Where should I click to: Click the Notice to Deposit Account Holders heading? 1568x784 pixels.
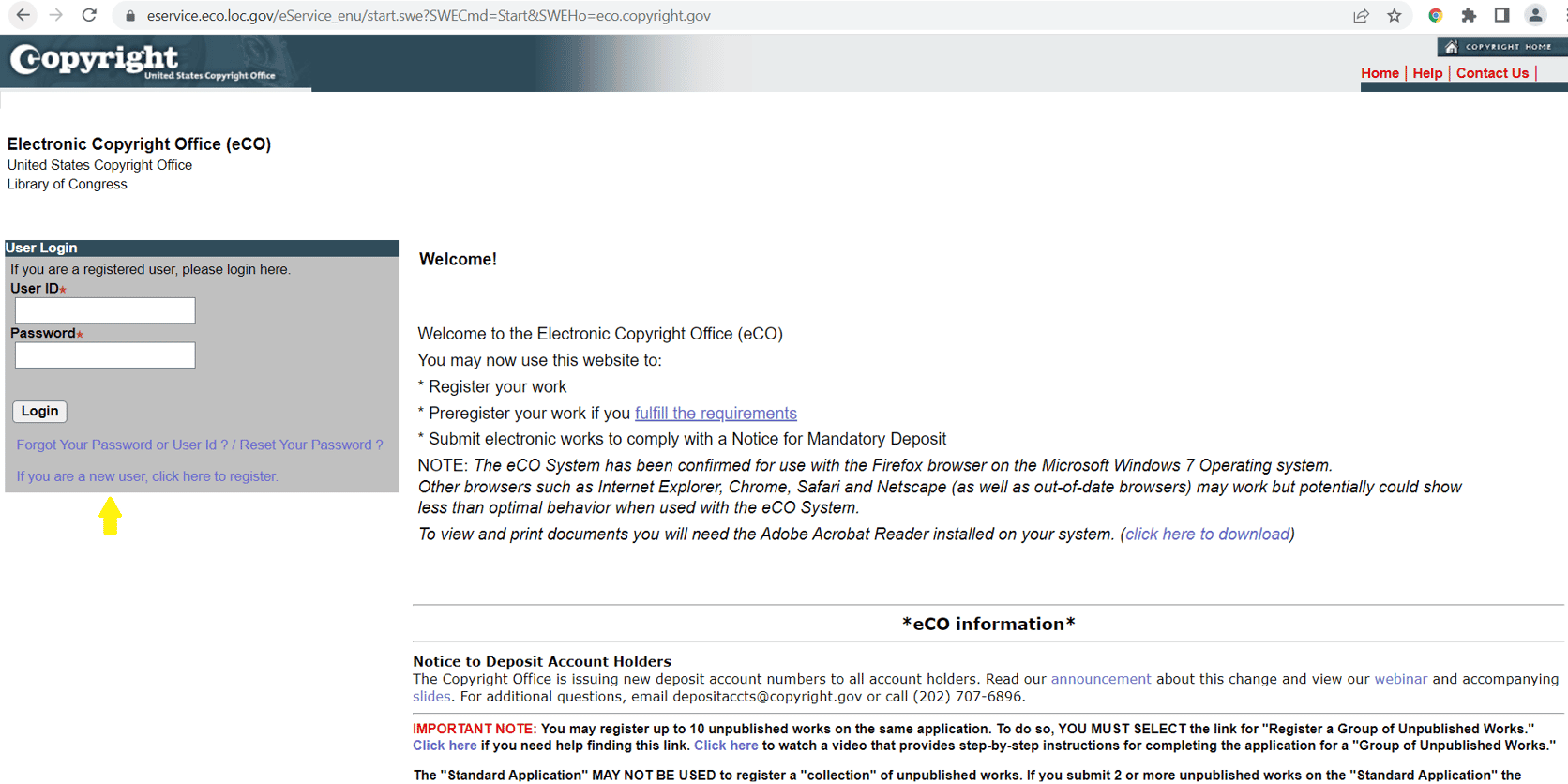tap(542, 661)
